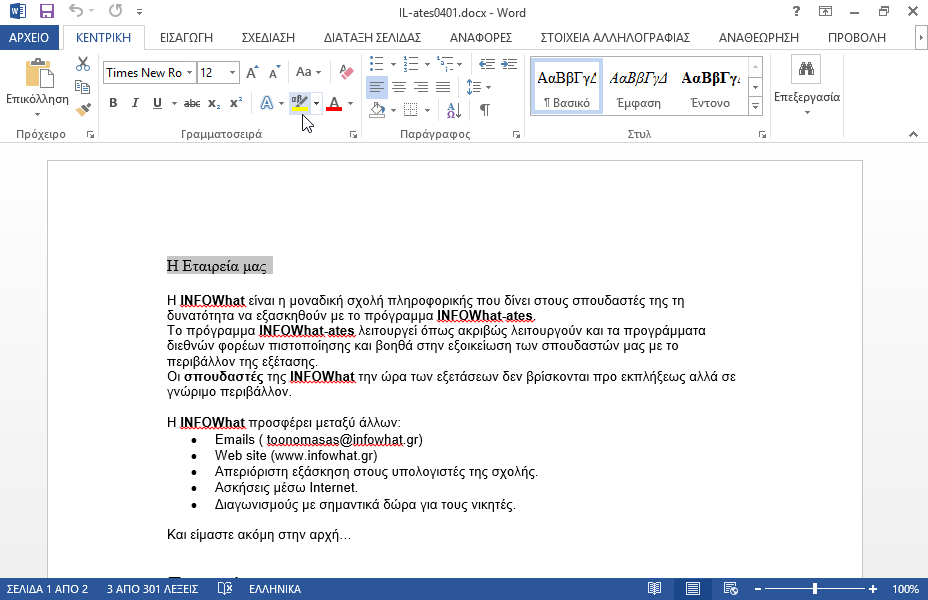Open the line spacing dropdown
Viewport: 928px width, 600px height.
point(479,87)
